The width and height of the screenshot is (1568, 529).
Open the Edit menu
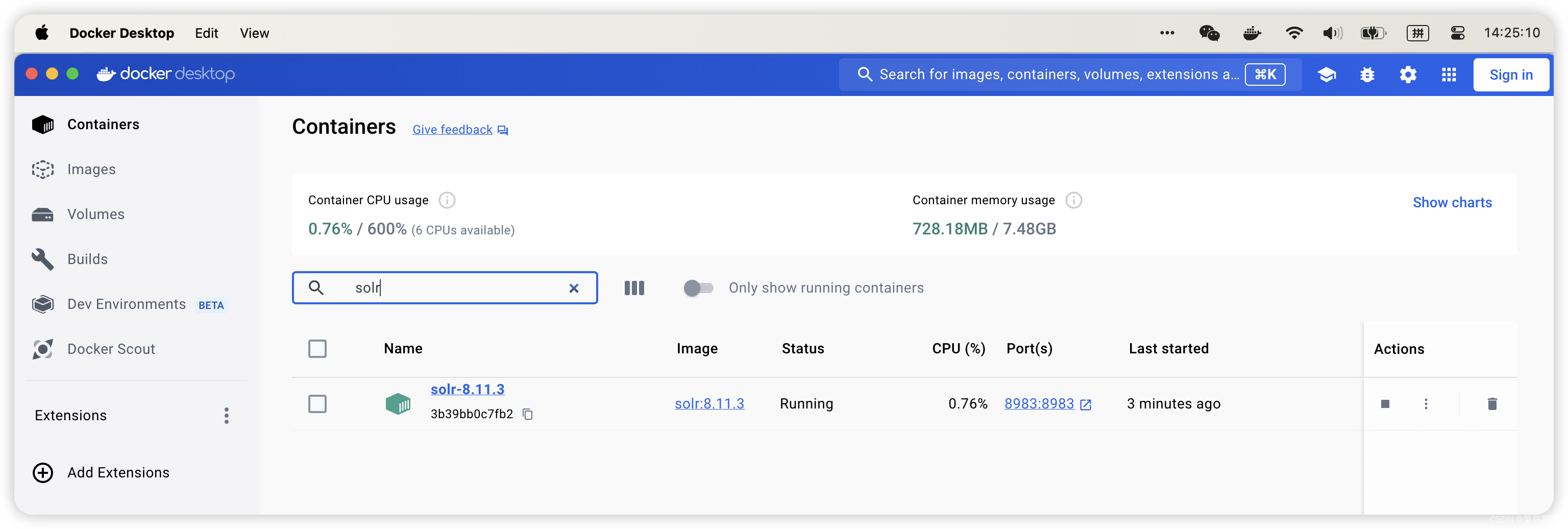pyautogui.click(x=206, y=33)
